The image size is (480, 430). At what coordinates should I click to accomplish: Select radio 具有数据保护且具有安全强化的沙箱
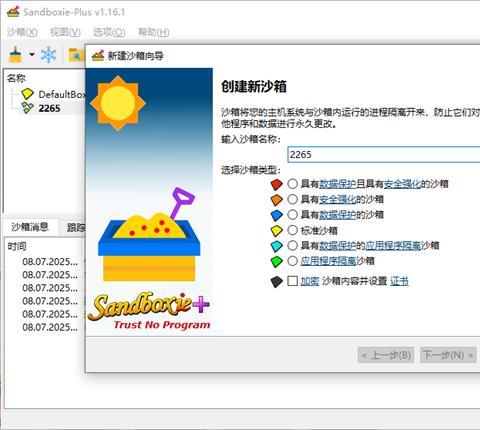click(x=292, y=184)
